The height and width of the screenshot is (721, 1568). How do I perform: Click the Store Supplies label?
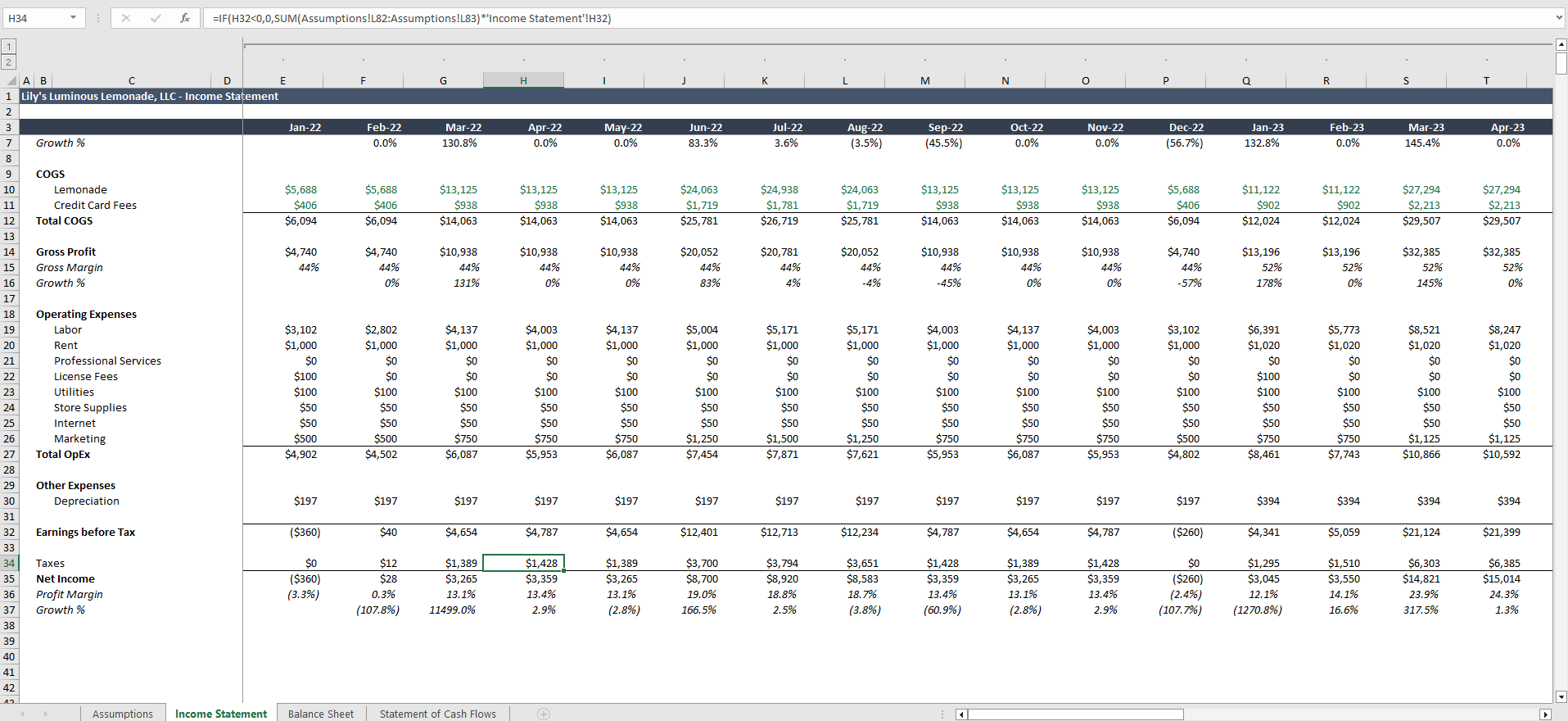(90, 407)
